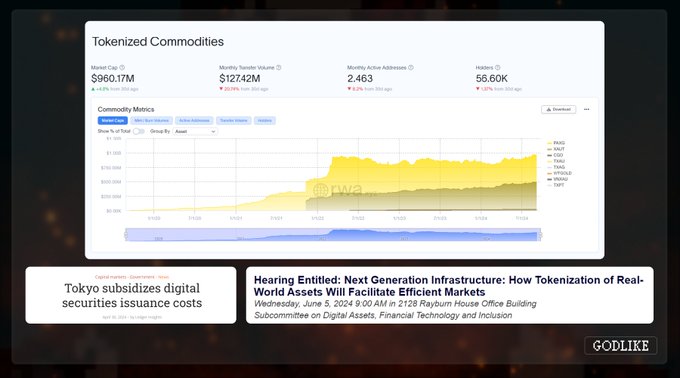
Task: Click the 2,463 active addresses value
Action: 360,78
